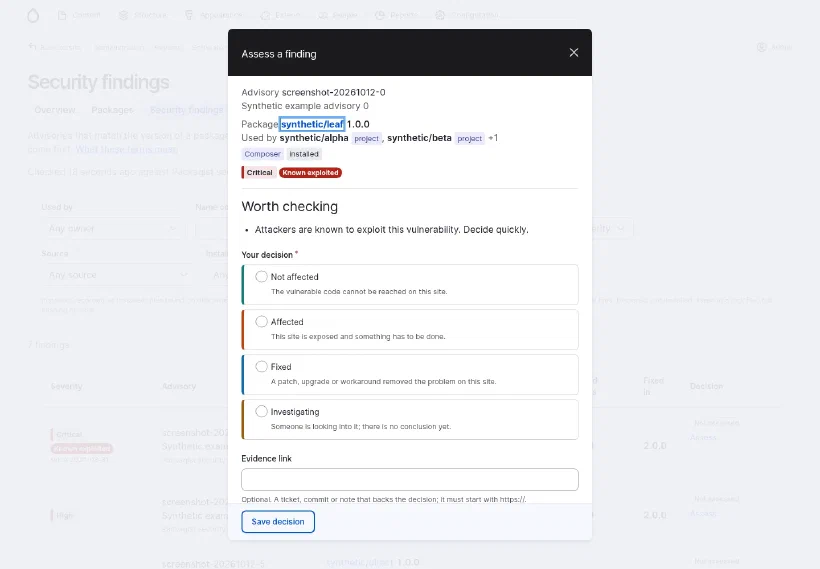Open Configuration in the admin toolbar
Viewport: 820px width, 569px height.
466,15
